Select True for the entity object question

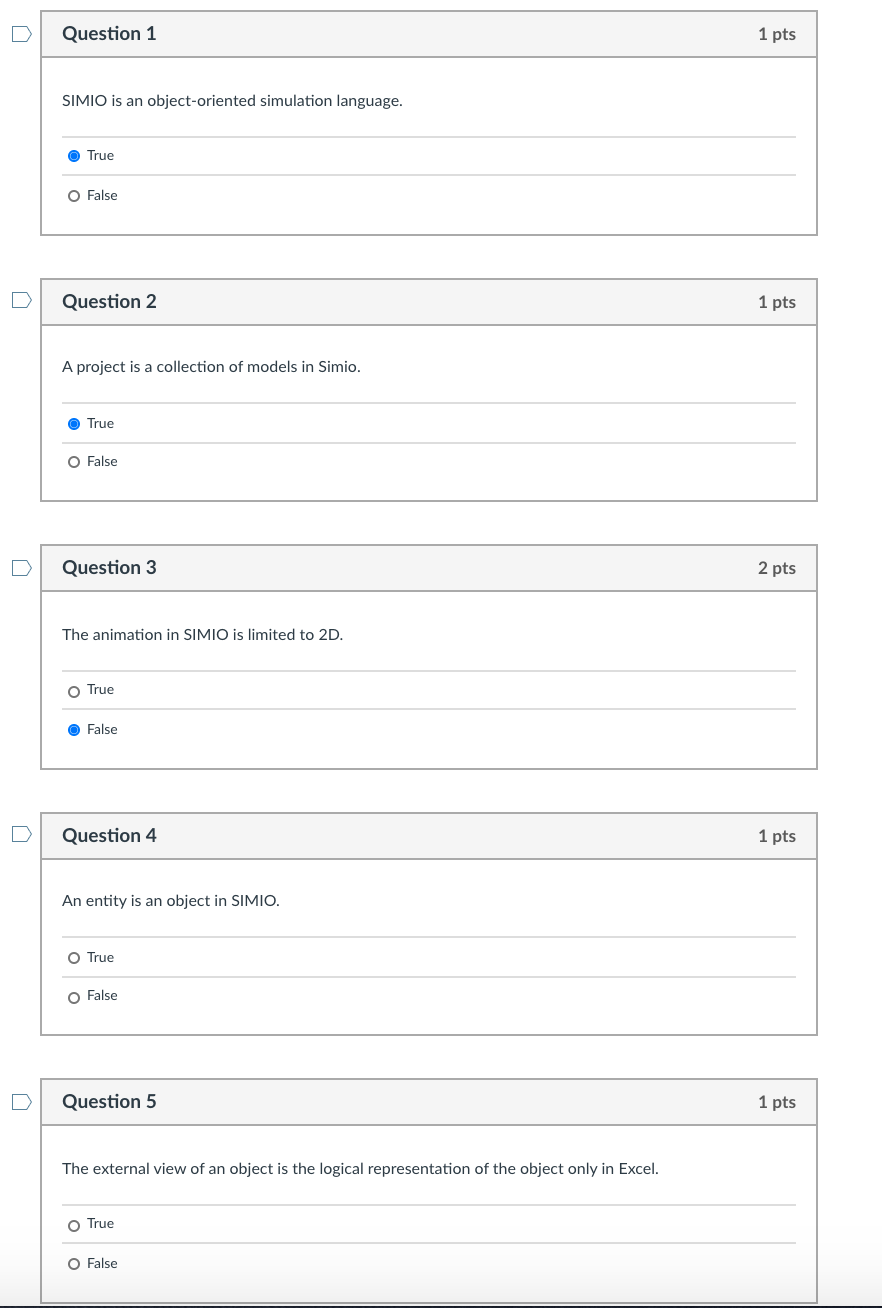click(74, 957)
